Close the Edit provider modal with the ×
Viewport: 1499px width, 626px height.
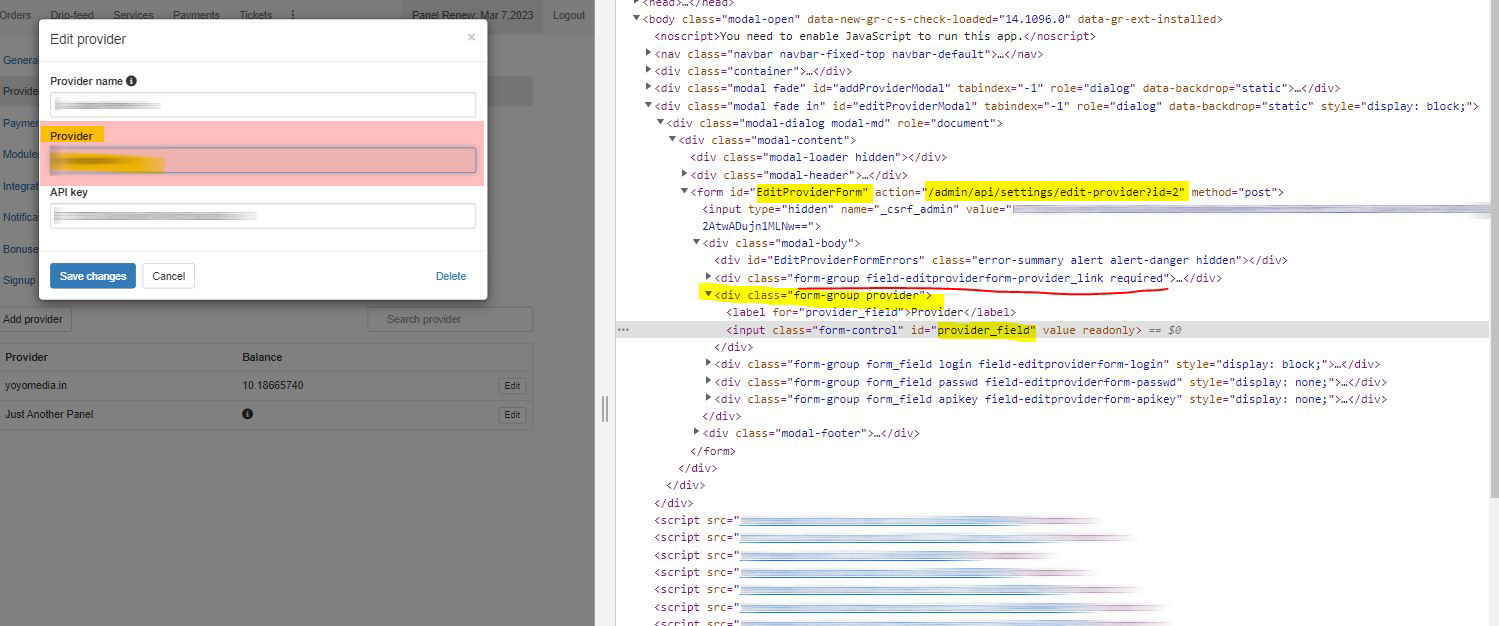[471, 38]
